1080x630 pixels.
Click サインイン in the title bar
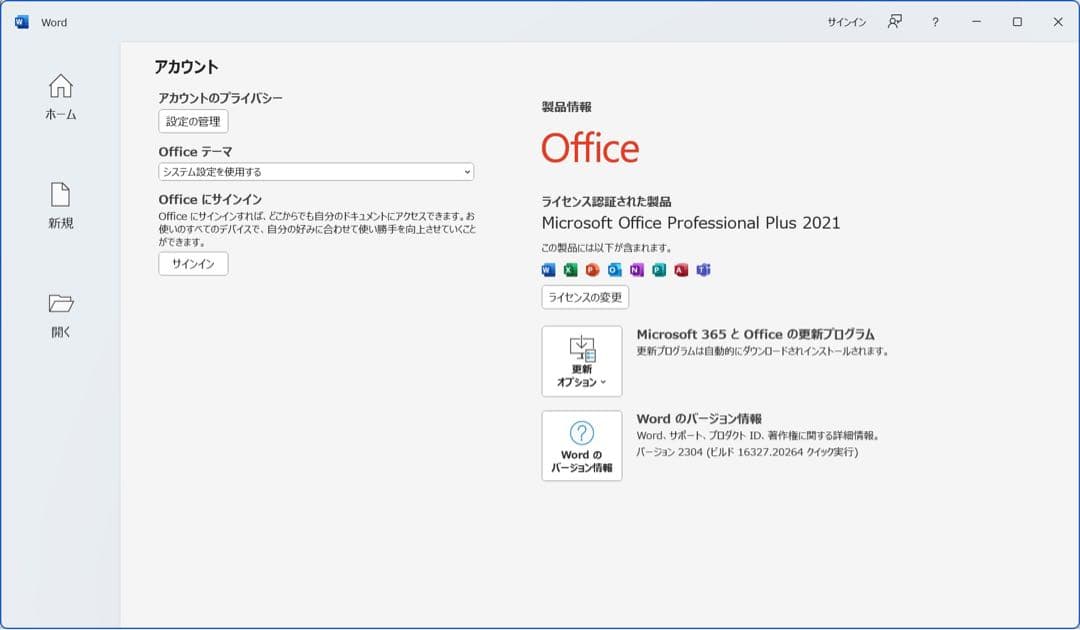pyautogui.click(x=845, y=20)
